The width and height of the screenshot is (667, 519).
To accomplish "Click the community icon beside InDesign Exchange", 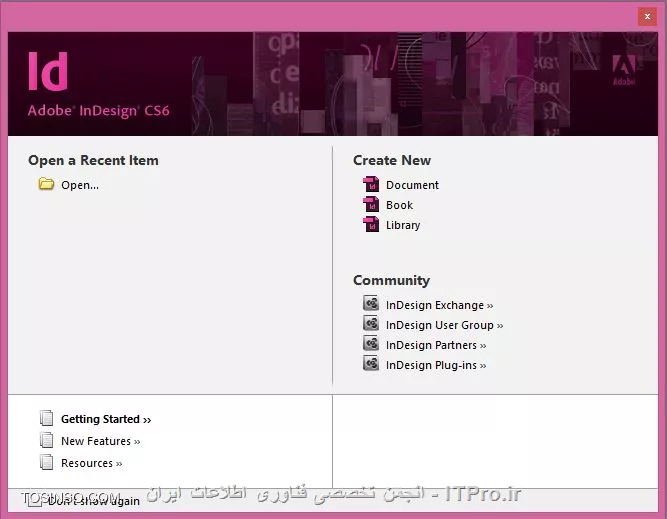I will tap(371, 303).
